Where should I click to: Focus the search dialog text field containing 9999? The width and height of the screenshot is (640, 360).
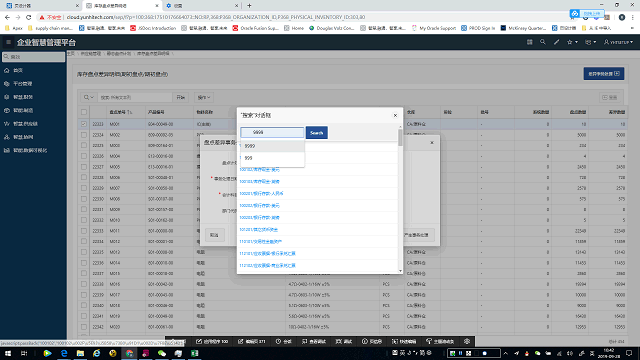(x=272, y=132)
